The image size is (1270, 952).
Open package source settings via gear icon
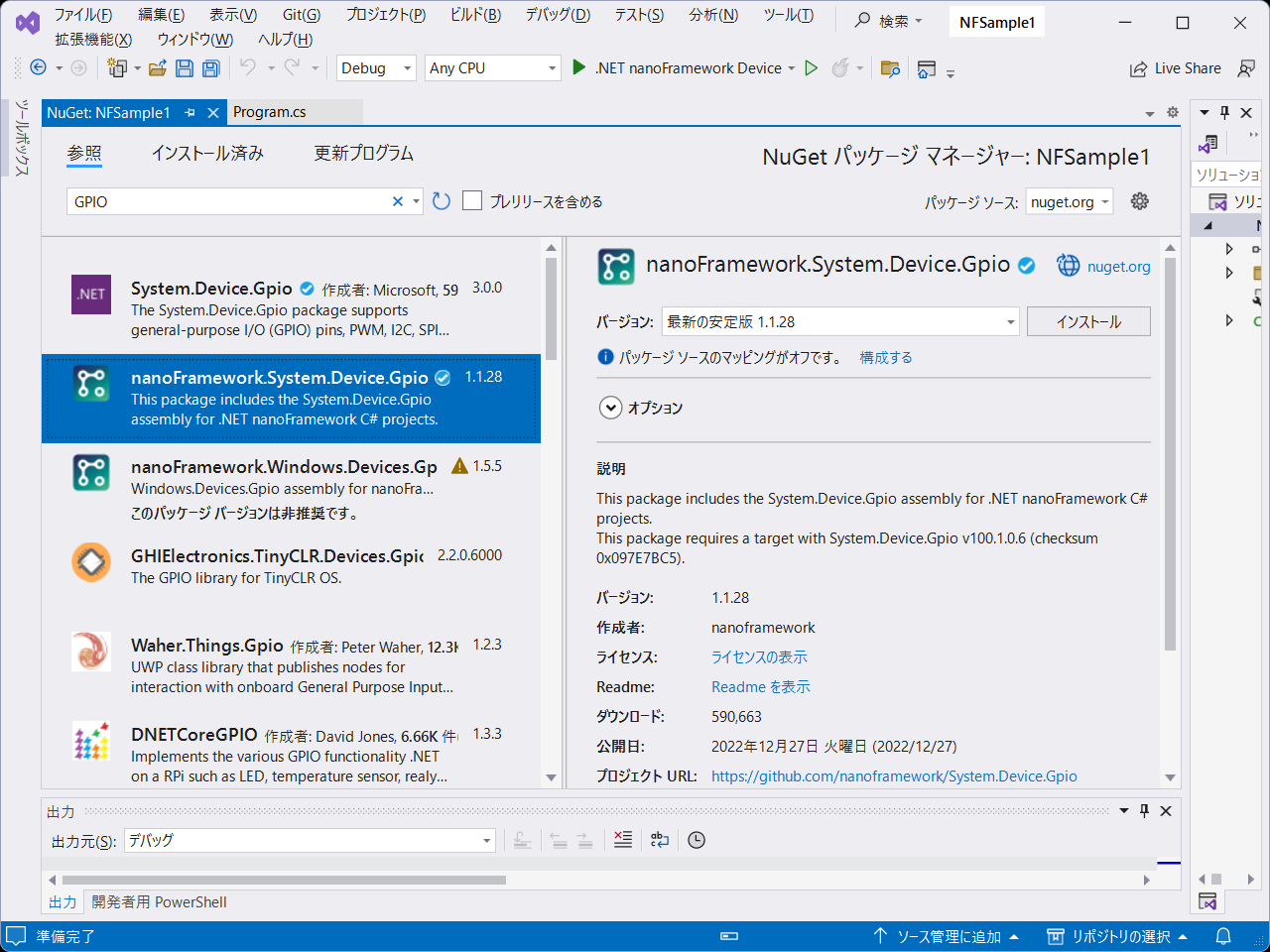click(1139, 200)
